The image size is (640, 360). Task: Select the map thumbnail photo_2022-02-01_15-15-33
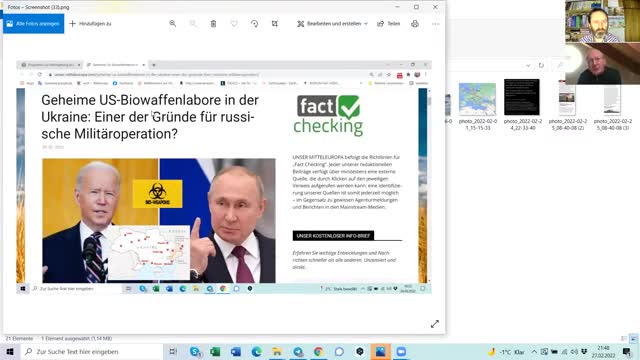coord(477,99)
